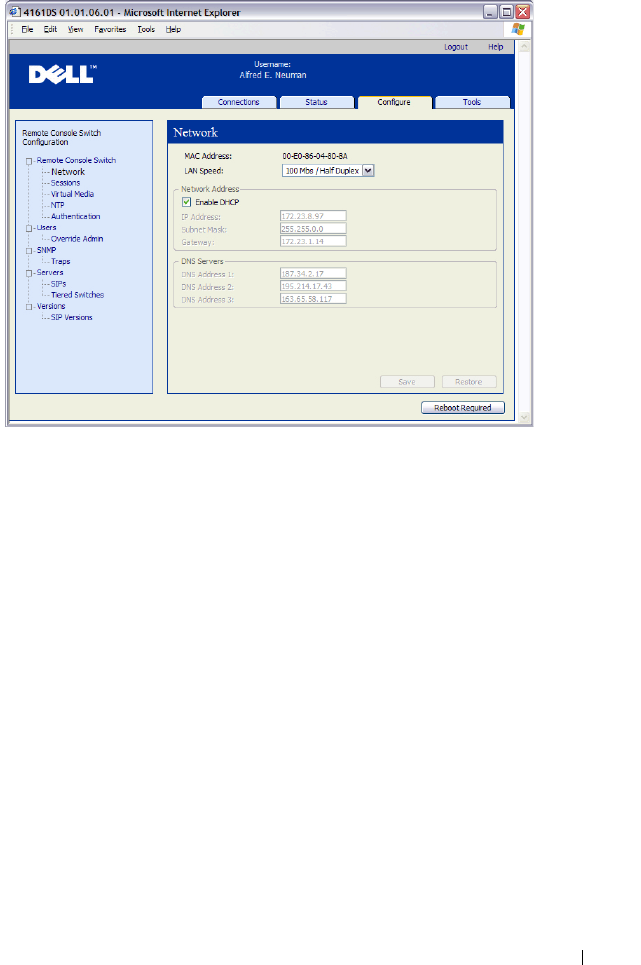Open the LAN Speed dropdown
The height and width of the screenshot is (965, 641).
click(368, 170)
